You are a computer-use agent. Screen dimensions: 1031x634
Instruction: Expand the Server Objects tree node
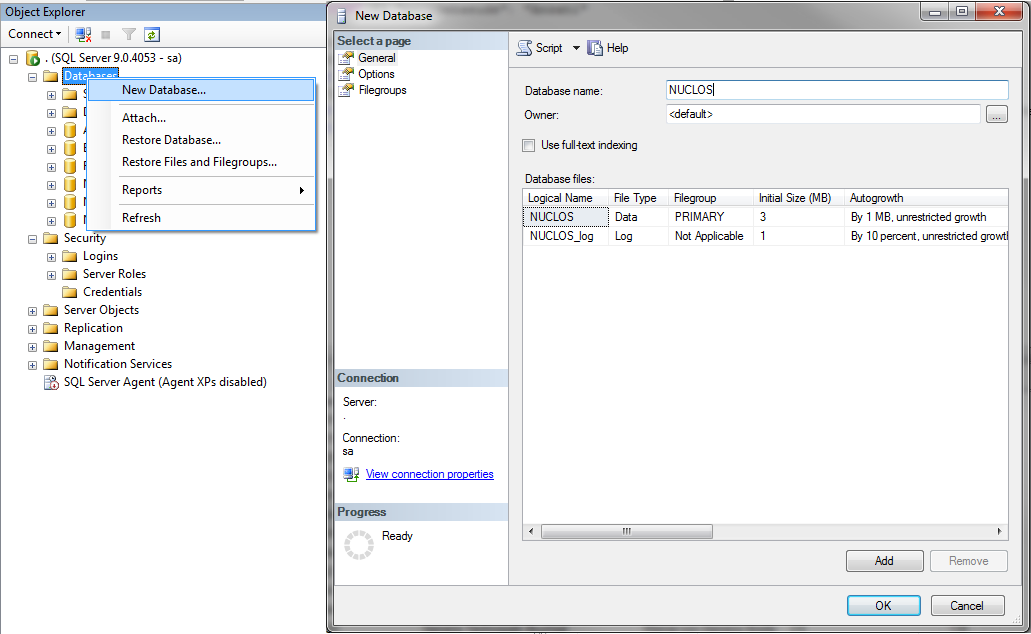[33, 310]
